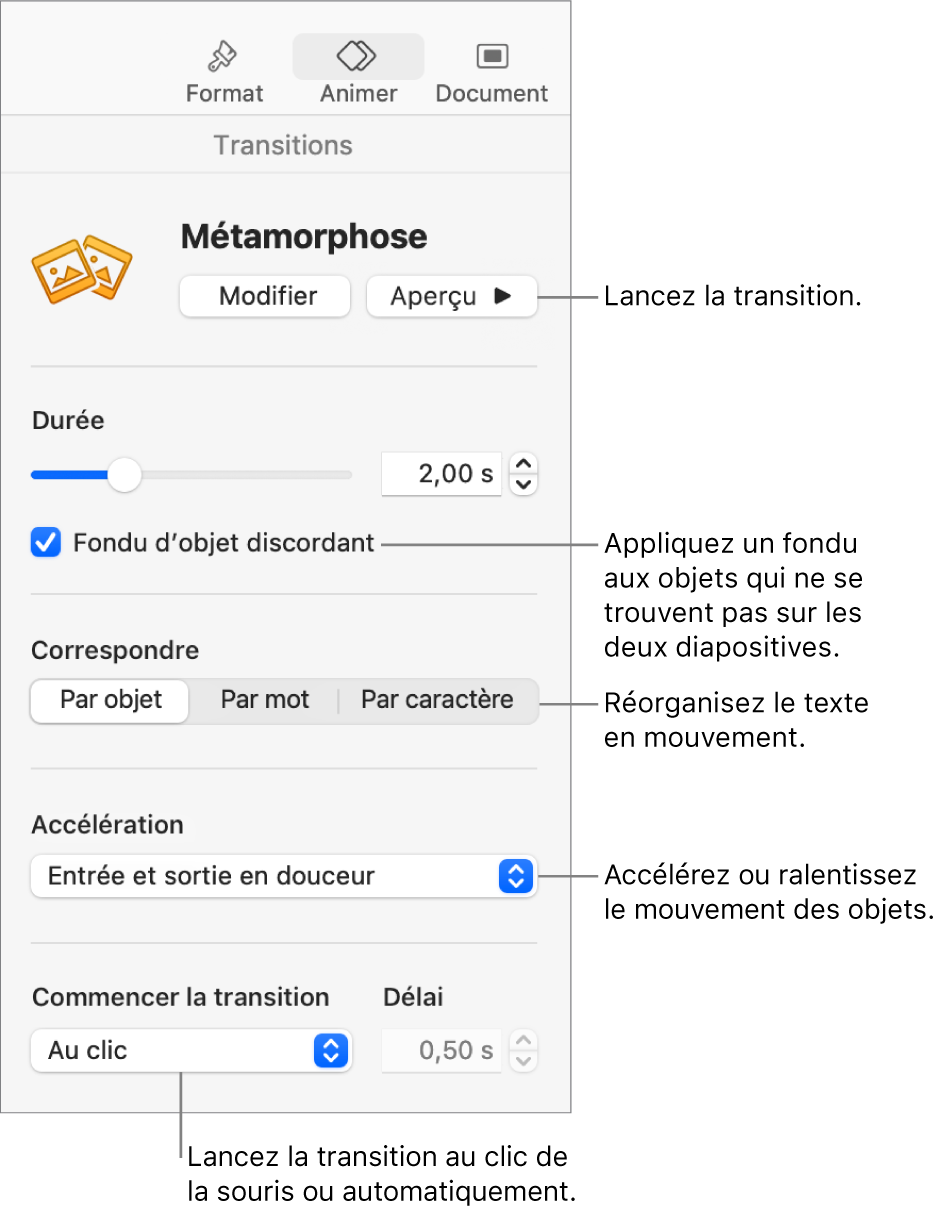
Task: Select the Format paintbrush icon
Action: [x=222, y=56]
